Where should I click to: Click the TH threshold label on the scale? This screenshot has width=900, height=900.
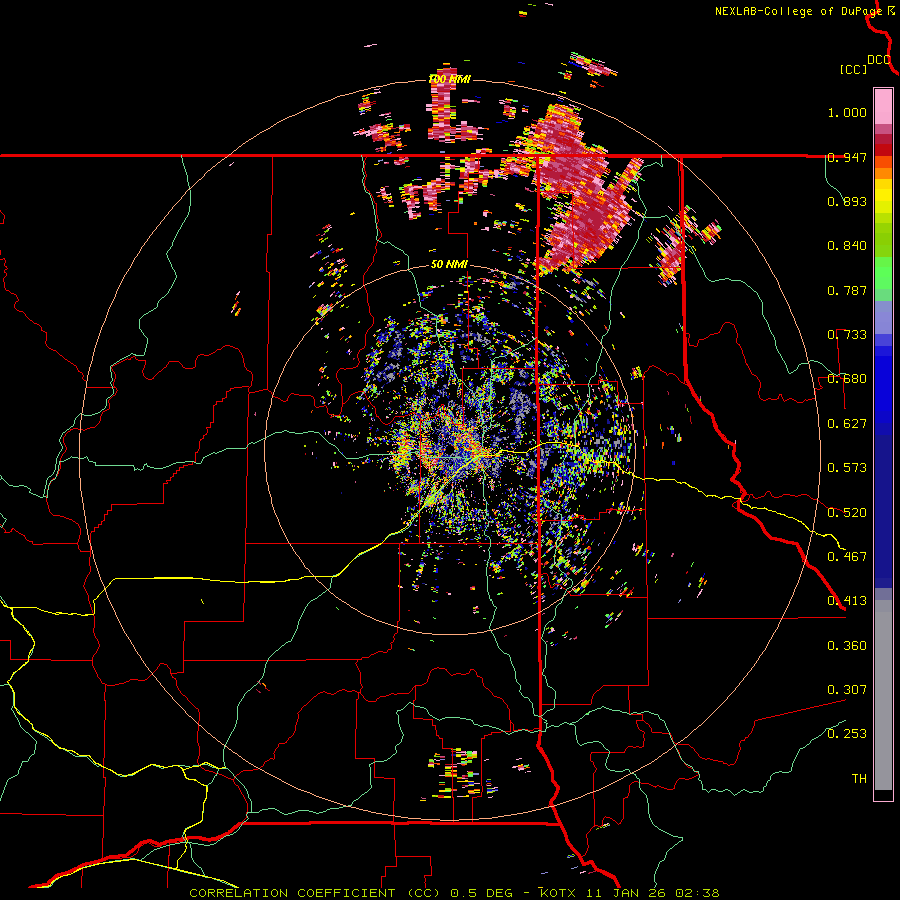[859, 778]
